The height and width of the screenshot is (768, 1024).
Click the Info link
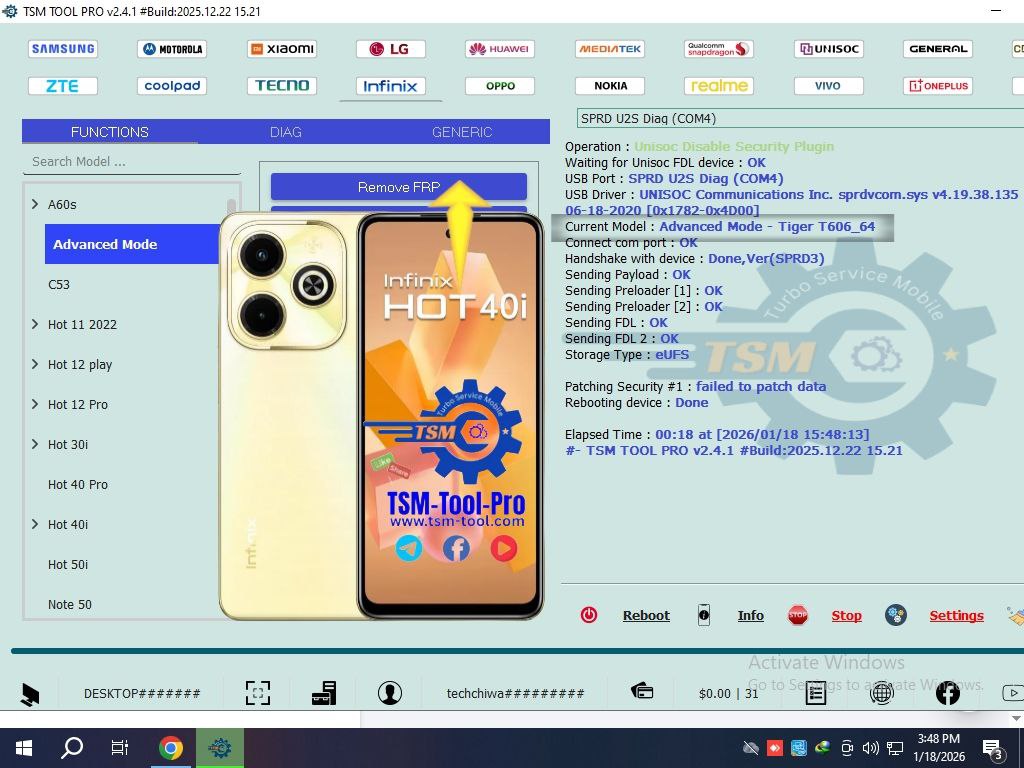click(x=751, y=615)
